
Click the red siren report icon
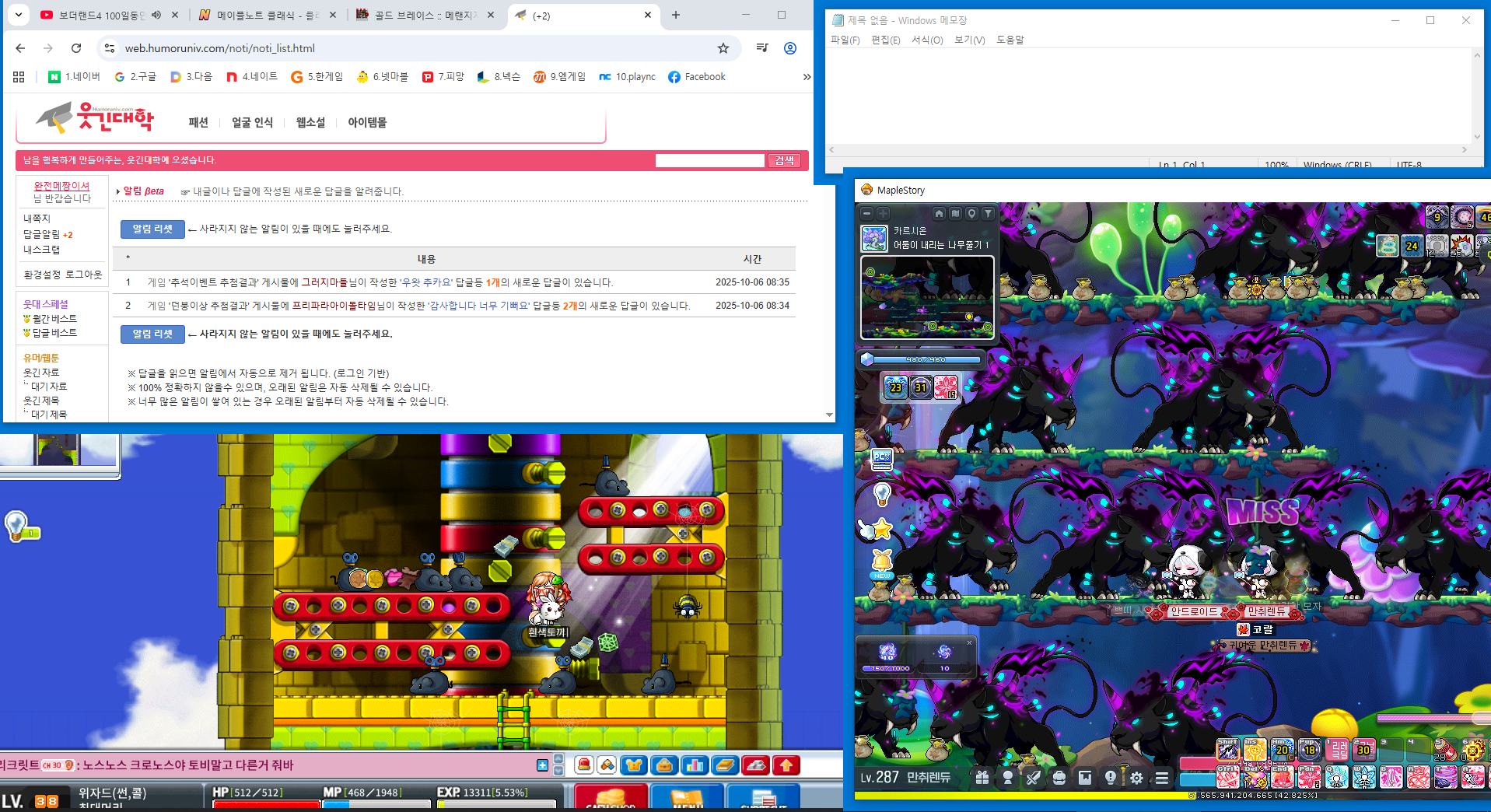tap(584, 765)
